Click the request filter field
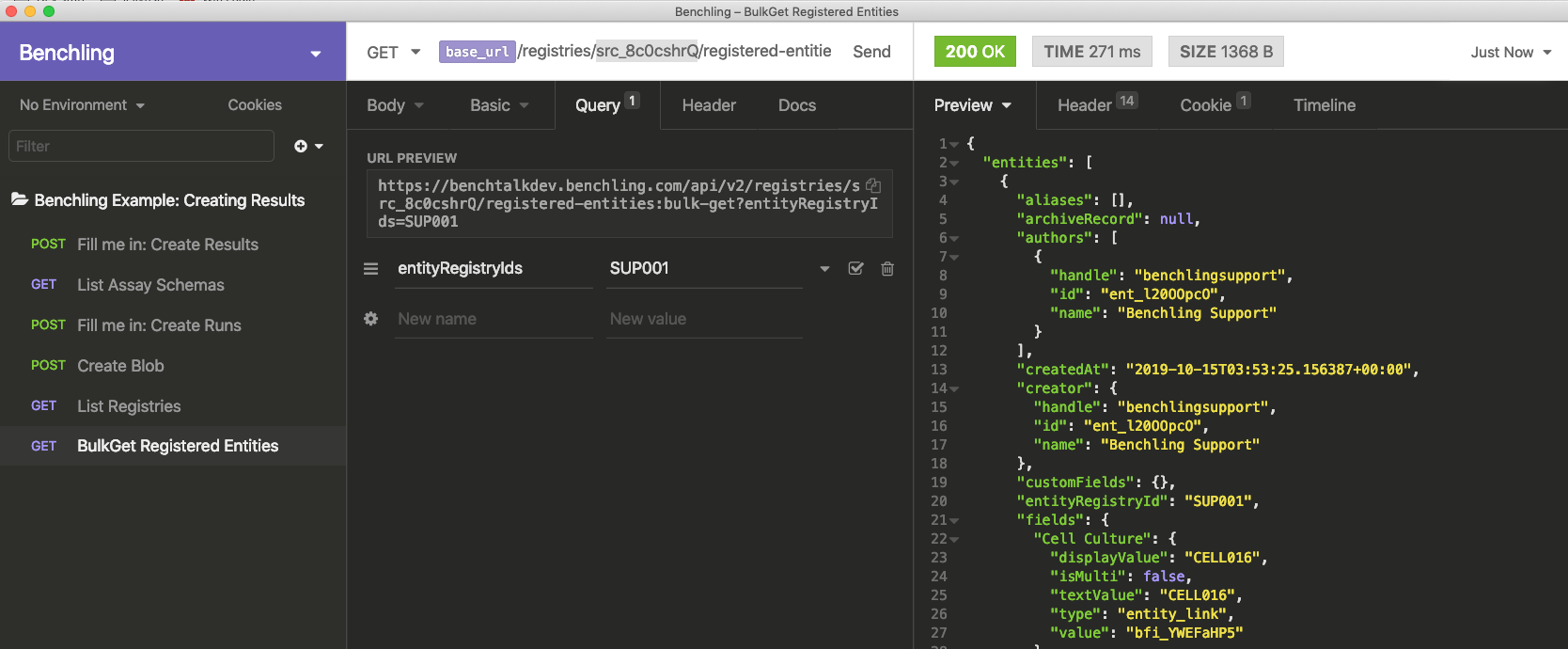The height and width of the screenshot is (649, 1568). [141, 146]
